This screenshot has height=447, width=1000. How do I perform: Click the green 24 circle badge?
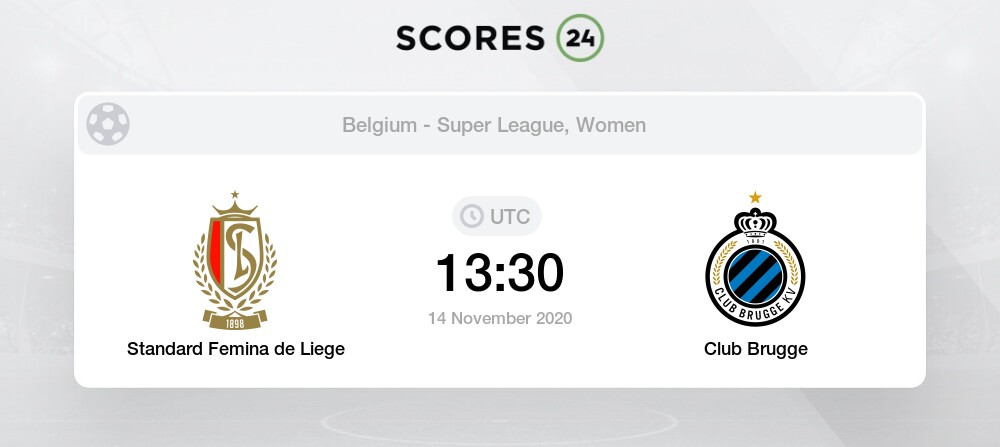coord(581,38)
